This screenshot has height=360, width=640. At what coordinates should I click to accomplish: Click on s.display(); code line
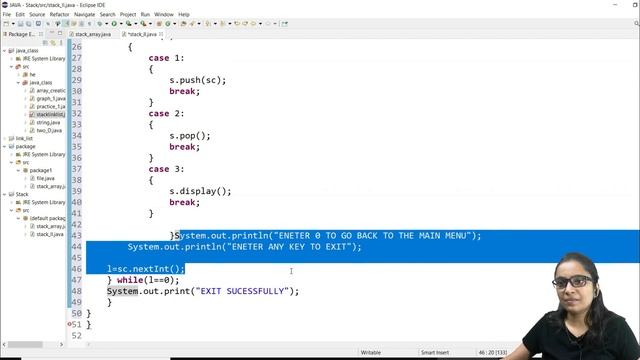(200, 191)
